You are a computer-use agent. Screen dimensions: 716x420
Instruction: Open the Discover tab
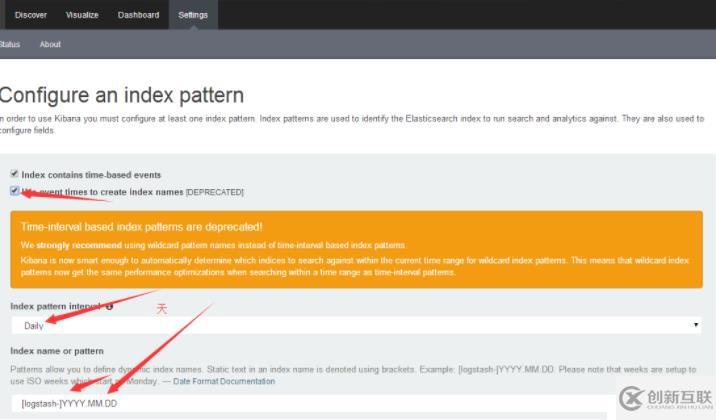click(31, 15)
